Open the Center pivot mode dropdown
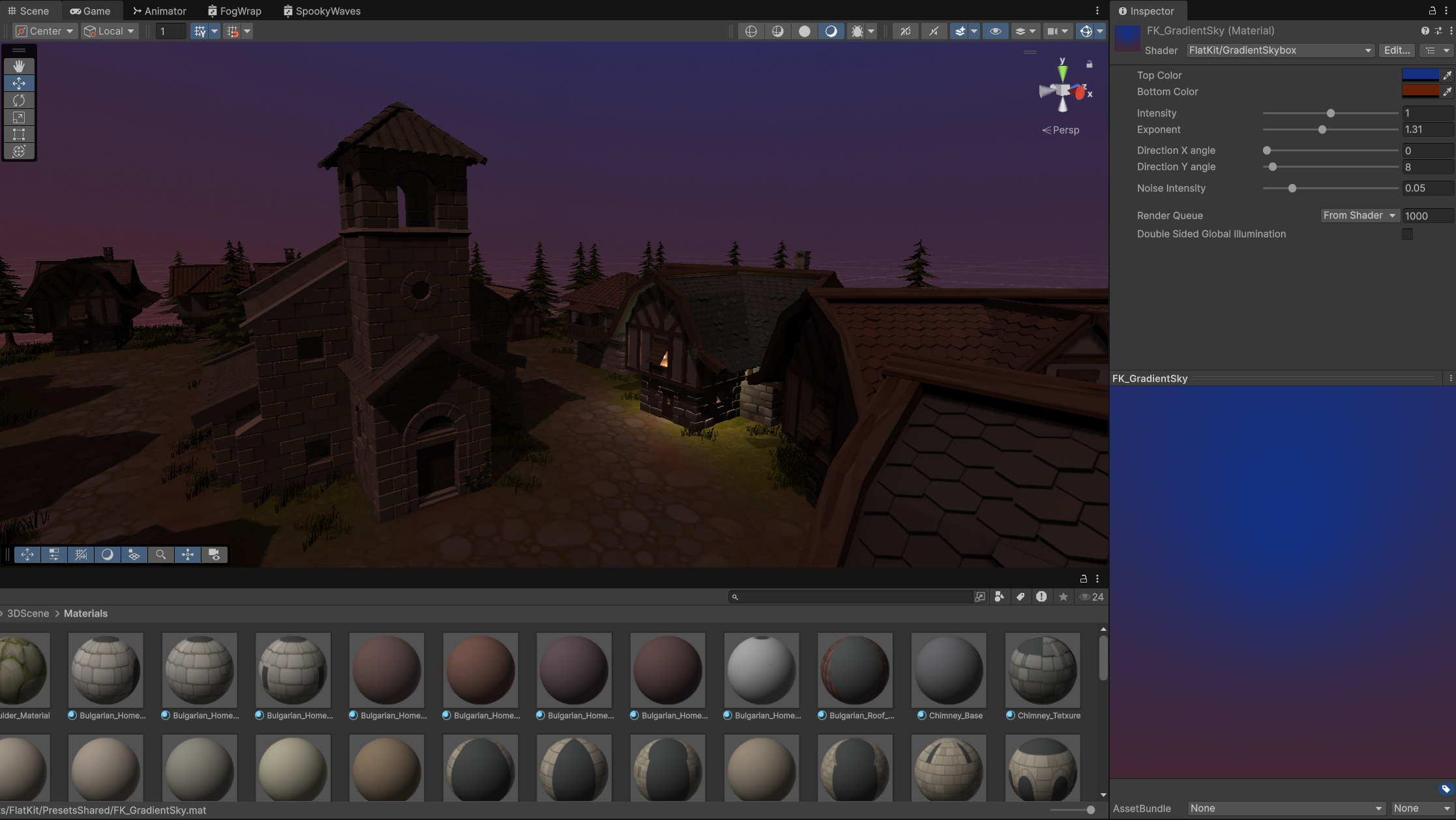Viewport: 1456px width, 820px height. 45,31
